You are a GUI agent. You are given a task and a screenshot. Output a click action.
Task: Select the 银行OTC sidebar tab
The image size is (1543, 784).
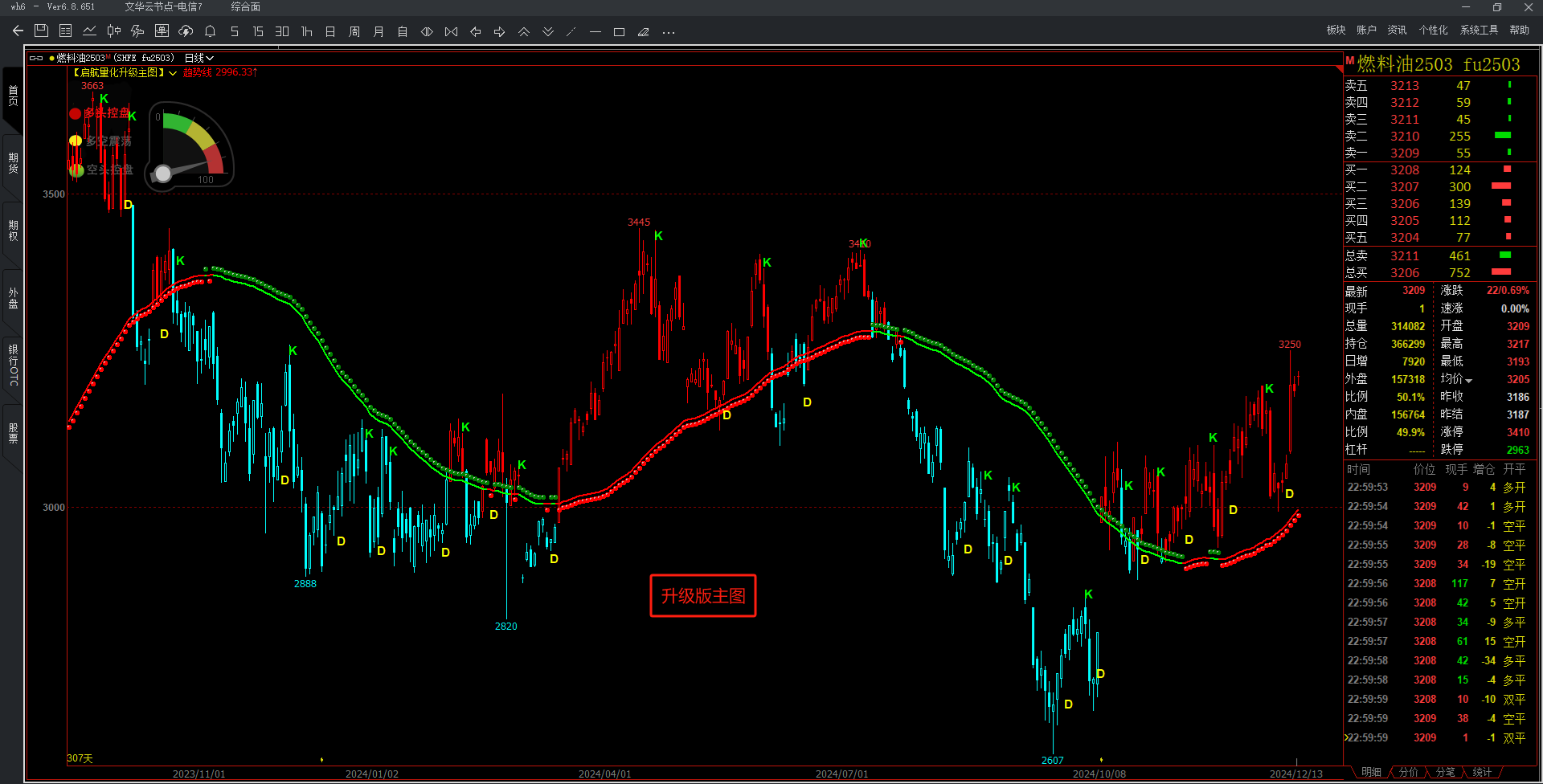coord(13,365)
